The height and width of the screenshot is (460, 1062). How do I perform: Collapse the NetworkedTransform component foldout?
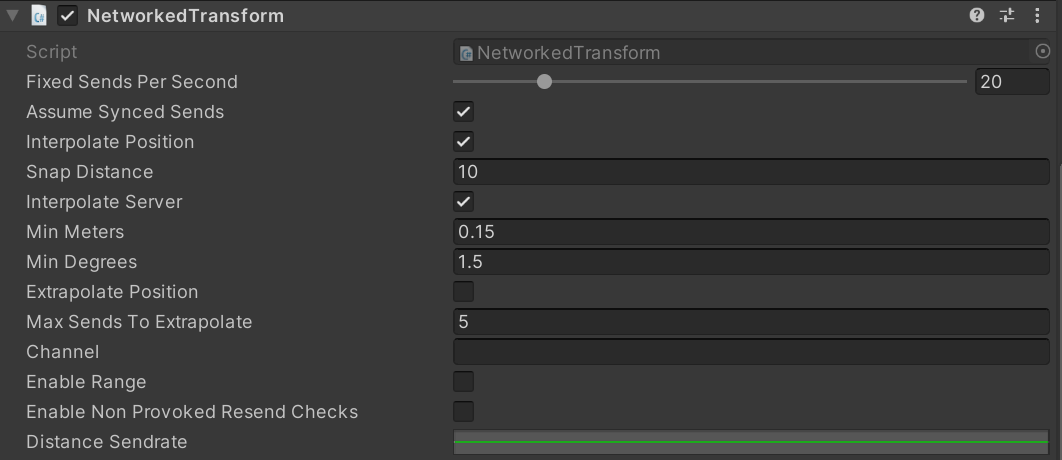tap(12, 16)
